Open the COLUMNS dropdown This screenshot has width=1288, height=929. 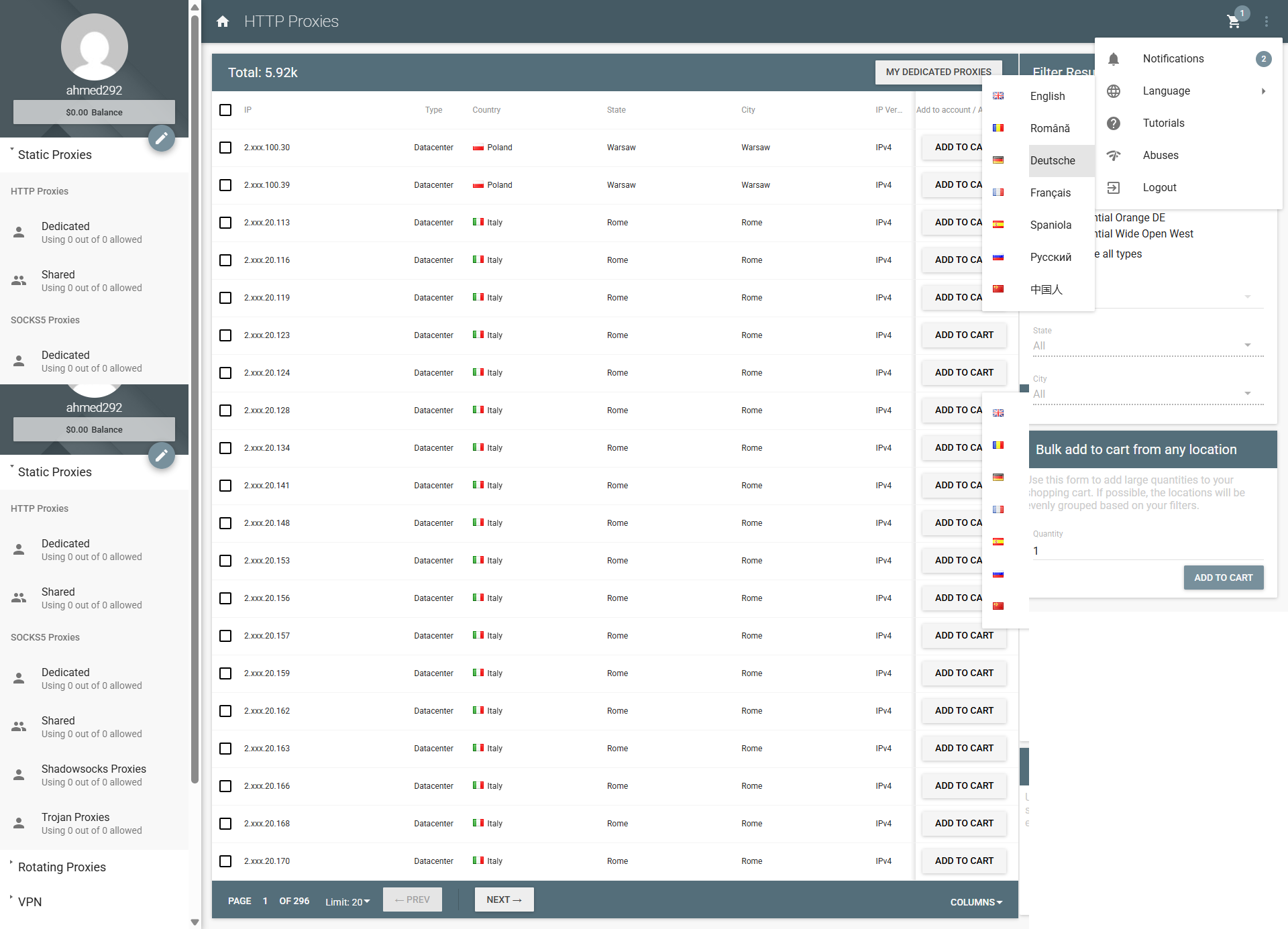coord(976,902)
